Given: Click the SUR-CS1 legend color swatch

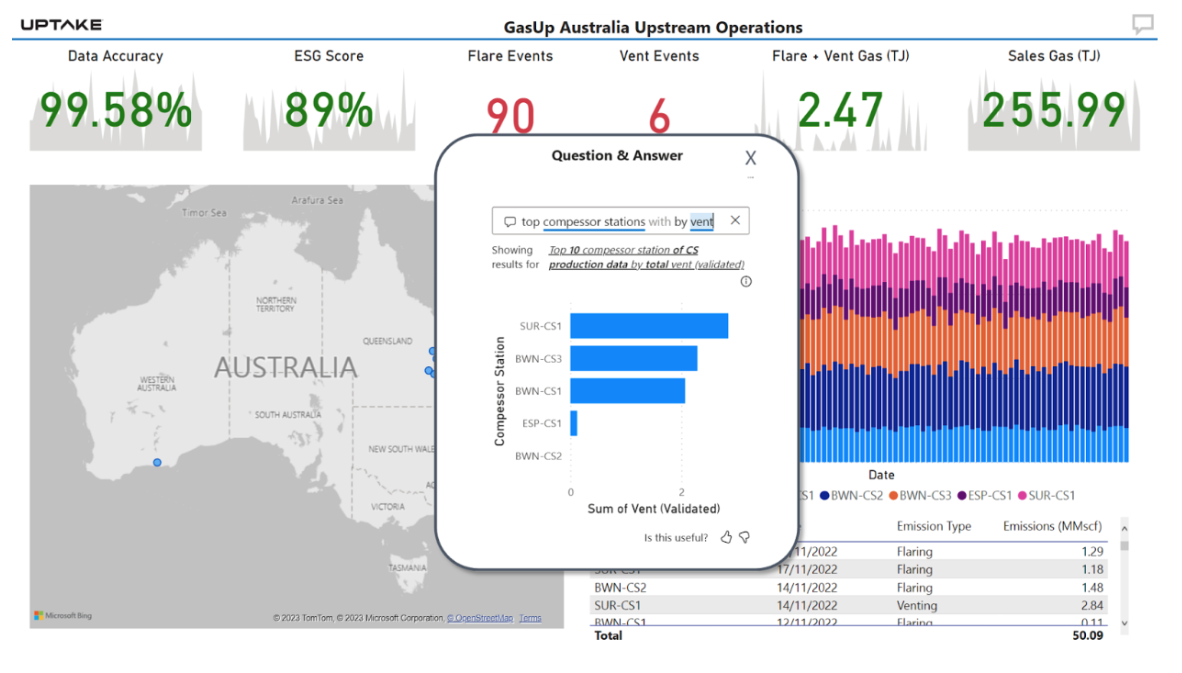Looking at the screenshot, I should 1022,496.
